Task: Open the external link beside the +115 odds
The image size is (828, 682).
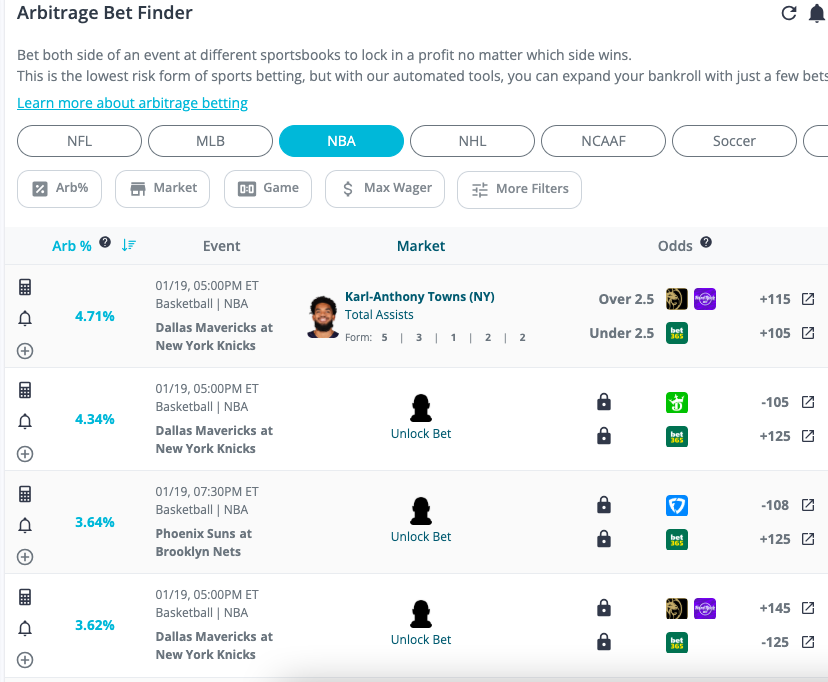Action: pos(810,298)
